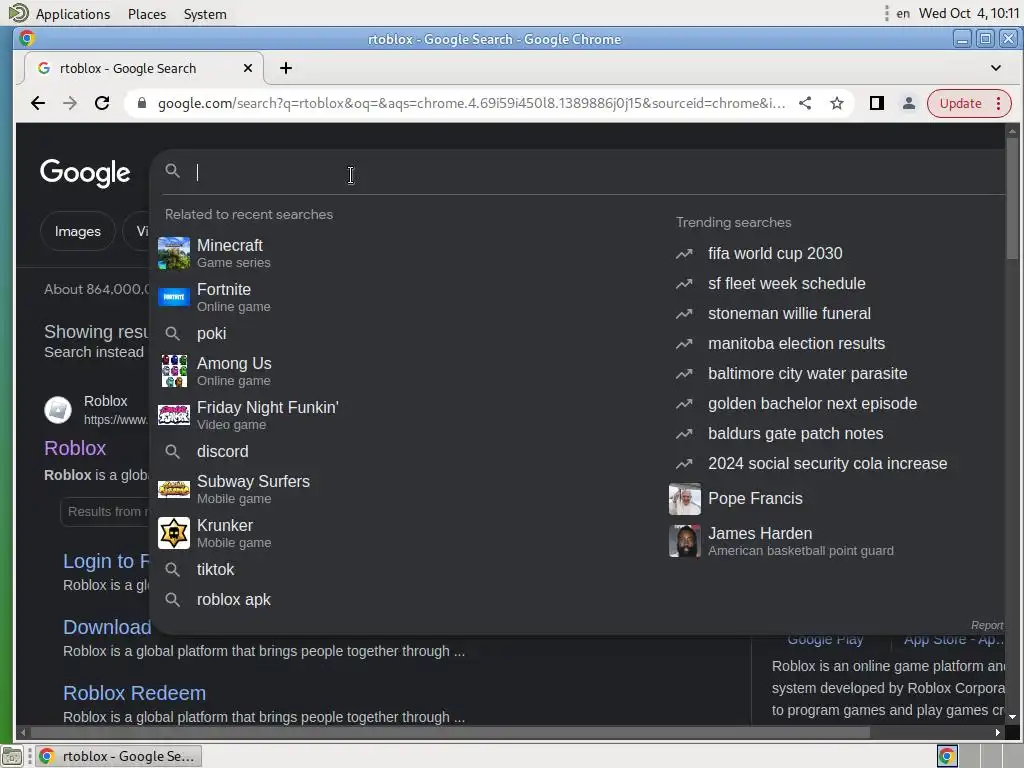Click the Friday Night Funkin' thumbnail
Viewport: 1024px width, 768px height.
[174, 415]
